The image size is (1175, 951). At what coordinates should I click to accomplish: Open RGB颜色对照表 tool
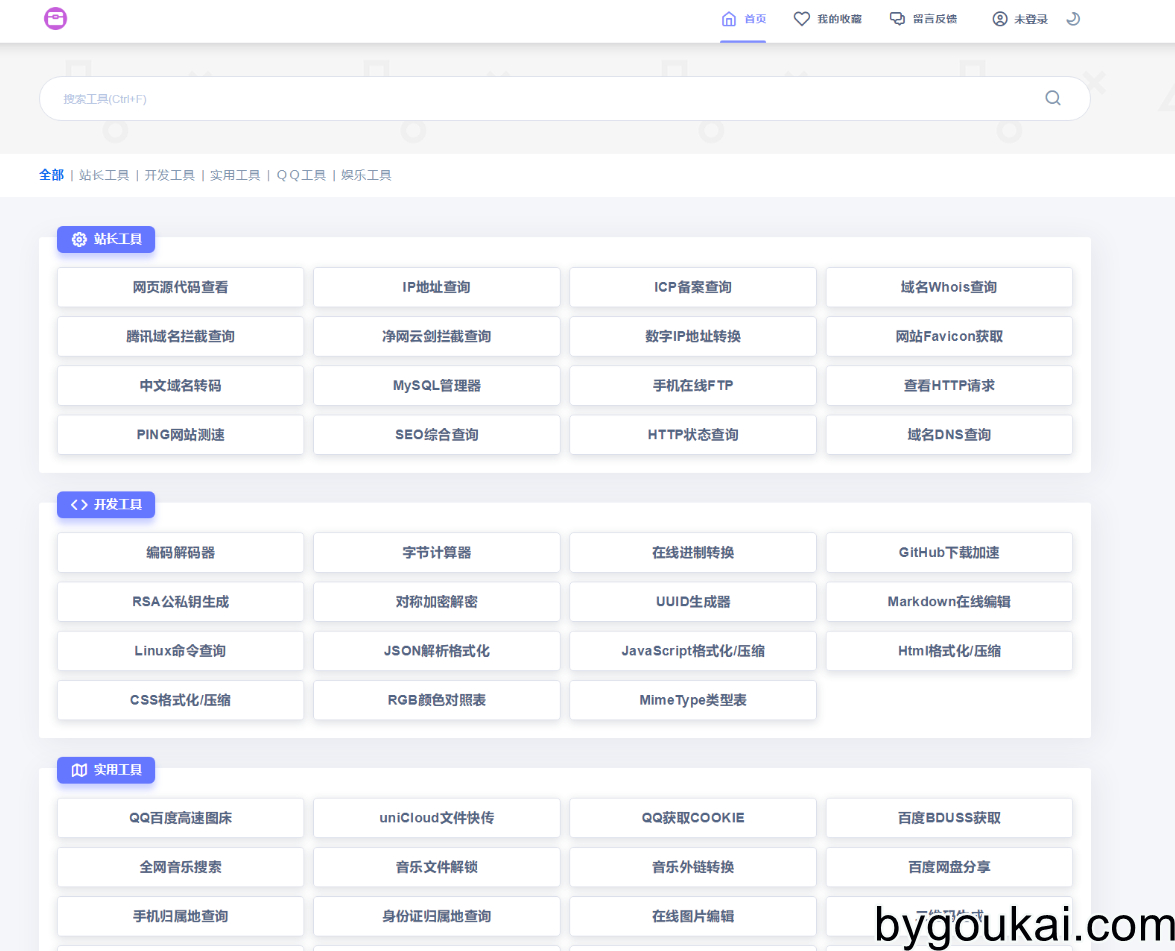coord(437,700)
